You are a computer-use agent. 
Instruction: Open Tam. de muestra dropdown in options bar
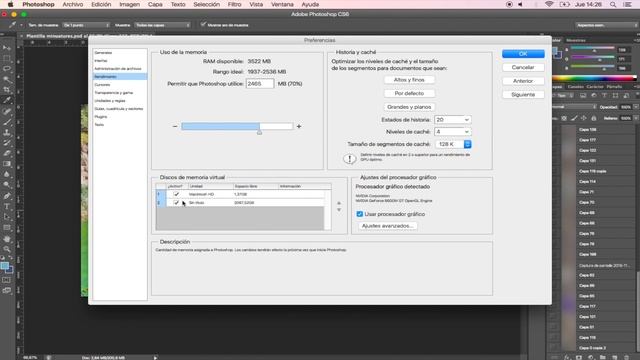pyautogui.click(x=87, y=25)
